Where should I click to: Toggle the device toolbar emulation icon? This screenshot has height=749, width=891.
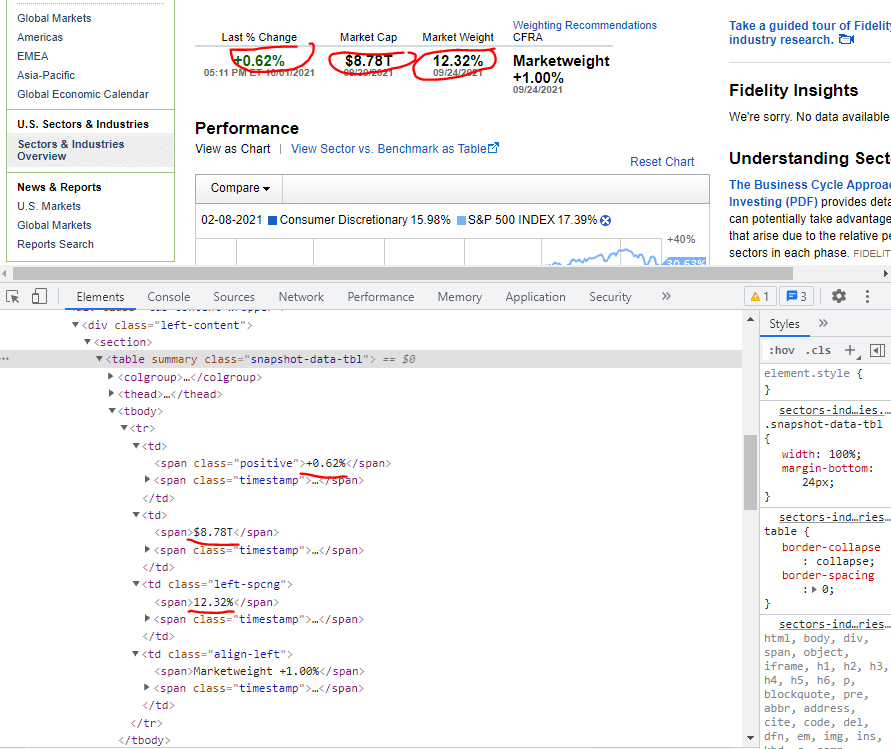tap(38, 296)
